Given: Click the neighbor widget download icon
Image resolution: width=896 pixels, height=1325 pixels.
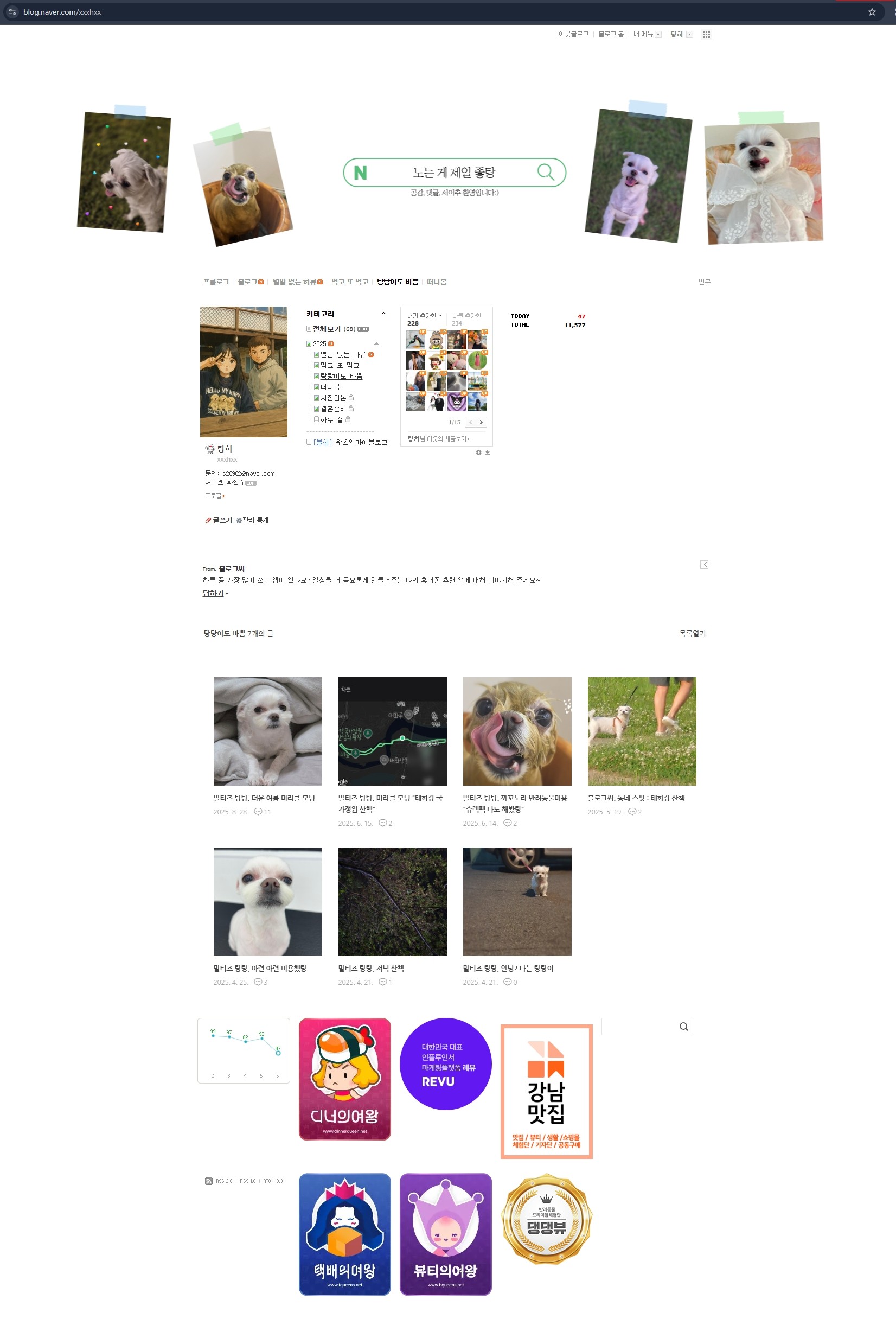Looking at the screenshot, I should tap(488, 453).
